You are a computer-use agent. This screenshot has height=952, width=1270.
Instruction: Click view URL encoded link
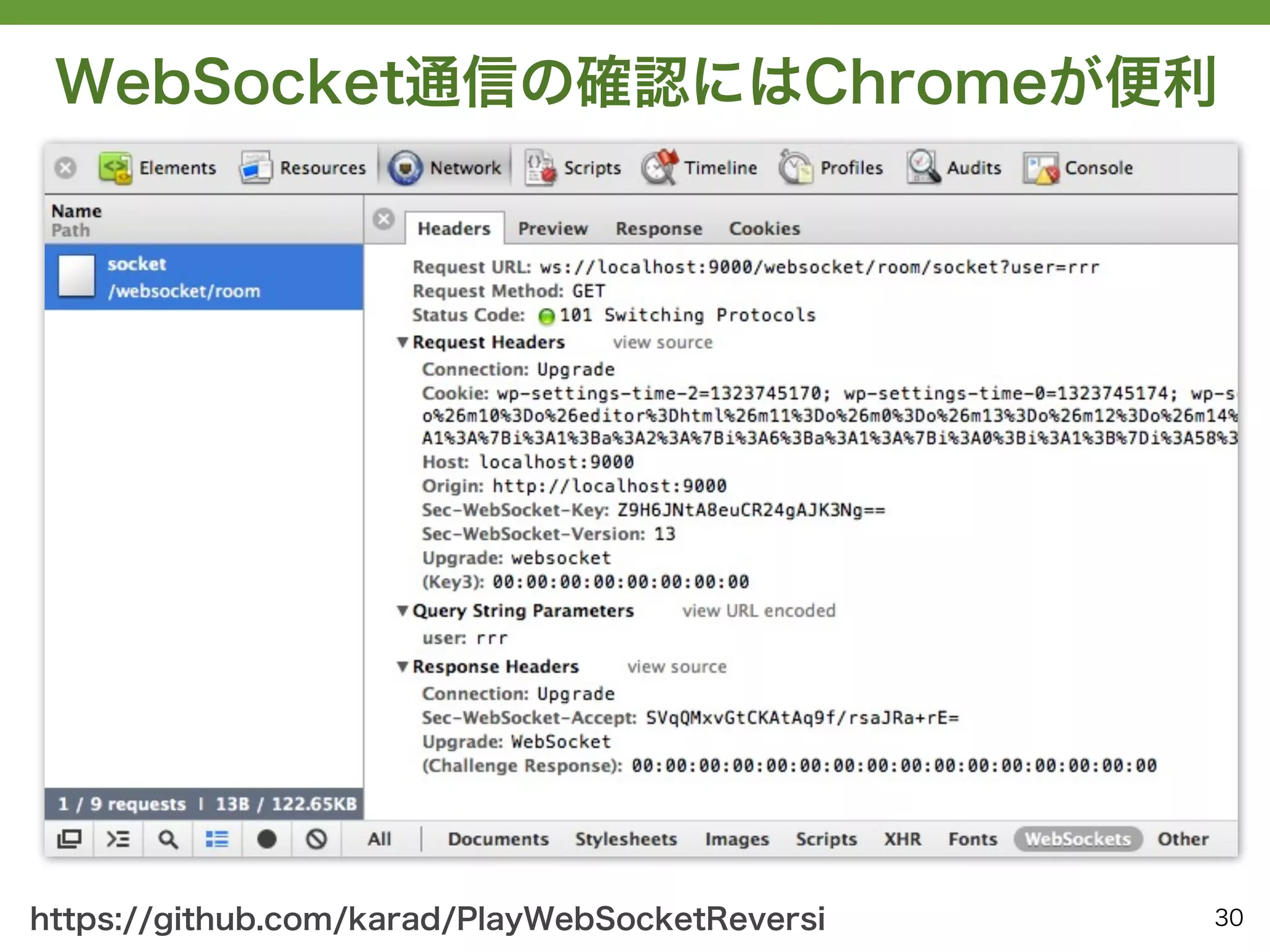pyautogui.click(x=759, y=611)
